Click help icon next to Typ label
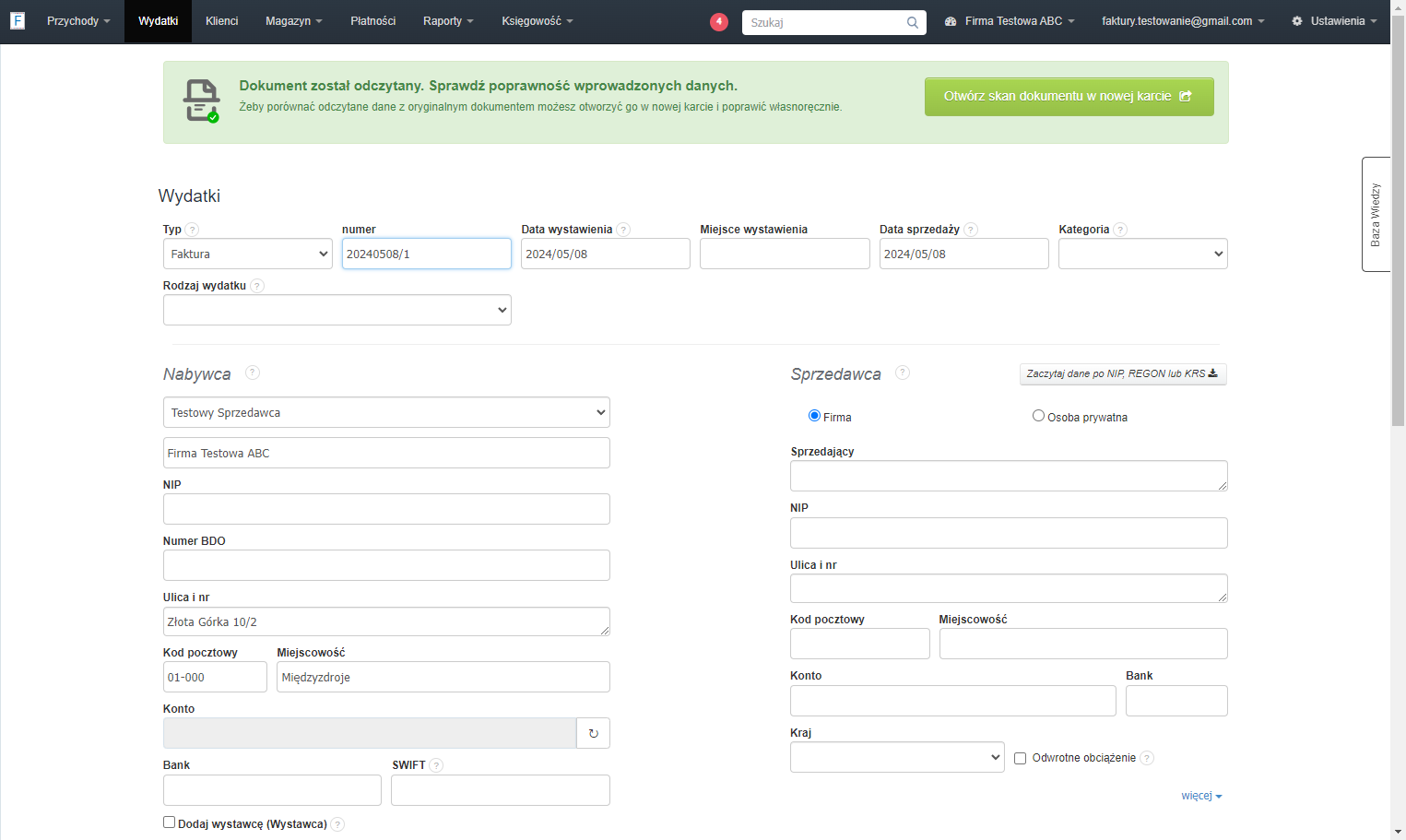This screenshot has width=1406, height=840. tap(192, 230)
